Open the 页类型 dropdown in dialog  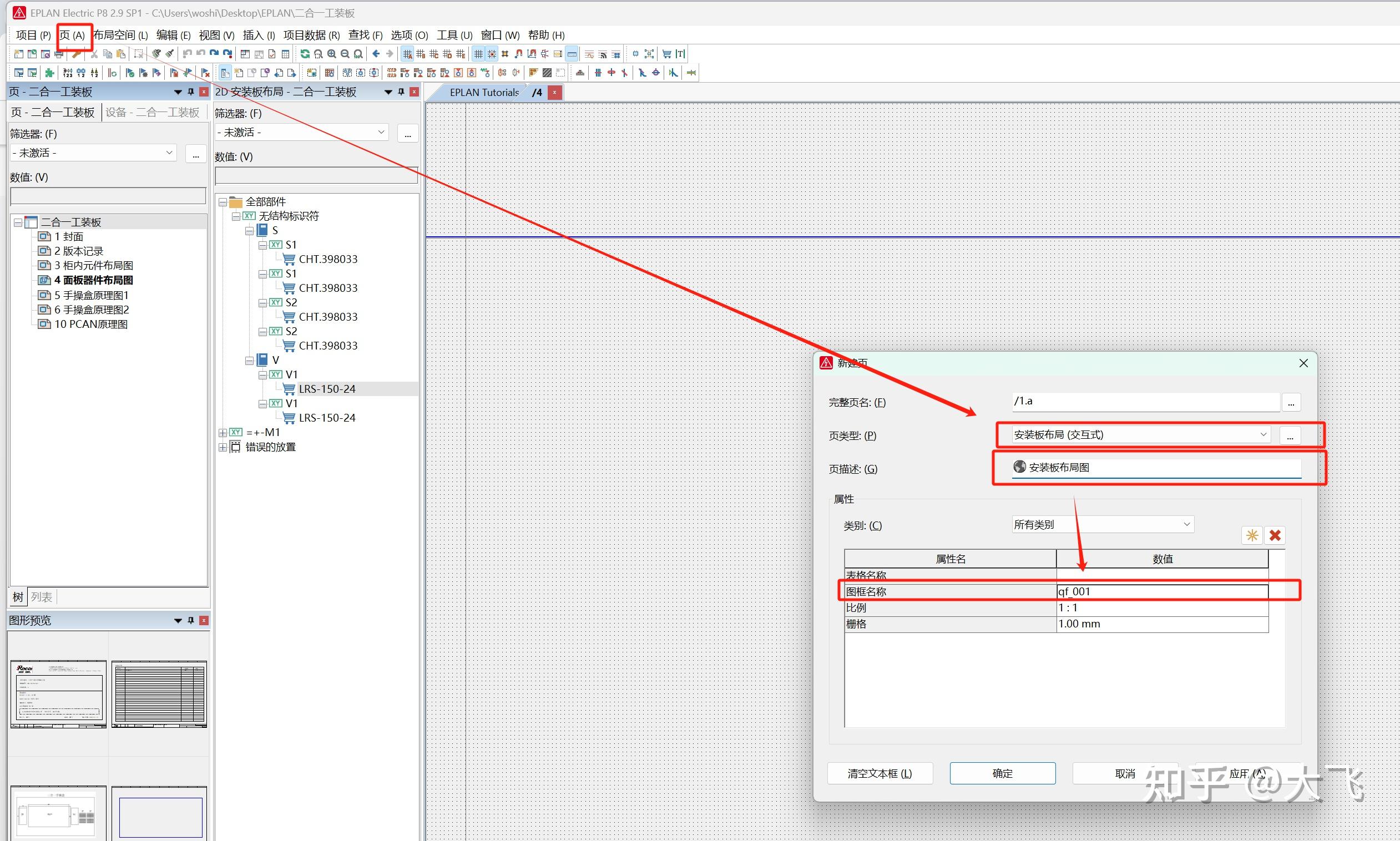point(1263,435)
